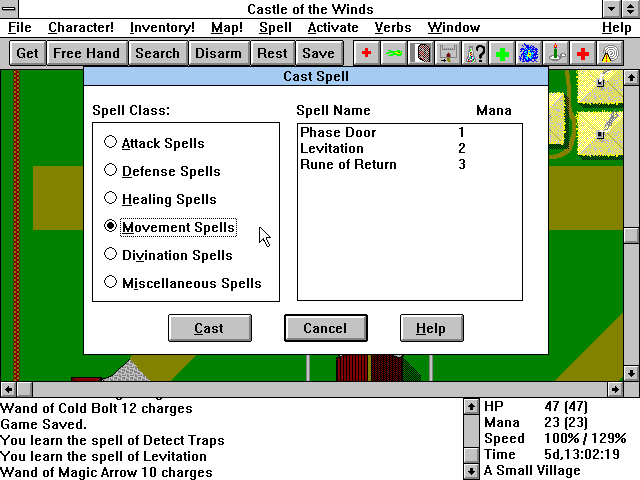
Task: Click the blue sparkle spell icon
Action: pos(529,53)
